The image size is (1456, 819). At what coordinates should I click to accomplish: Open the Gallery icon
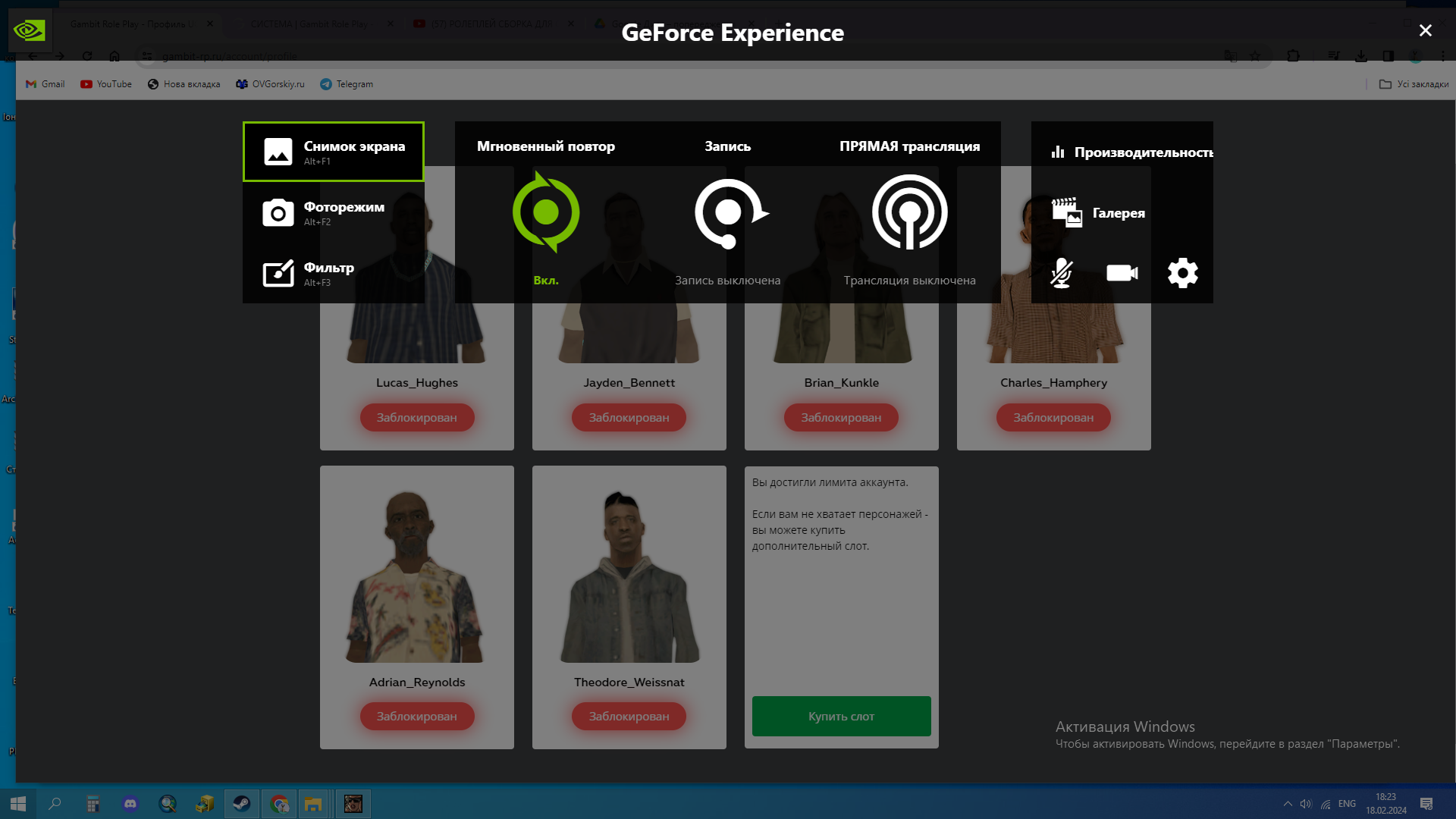(1067, 213)
